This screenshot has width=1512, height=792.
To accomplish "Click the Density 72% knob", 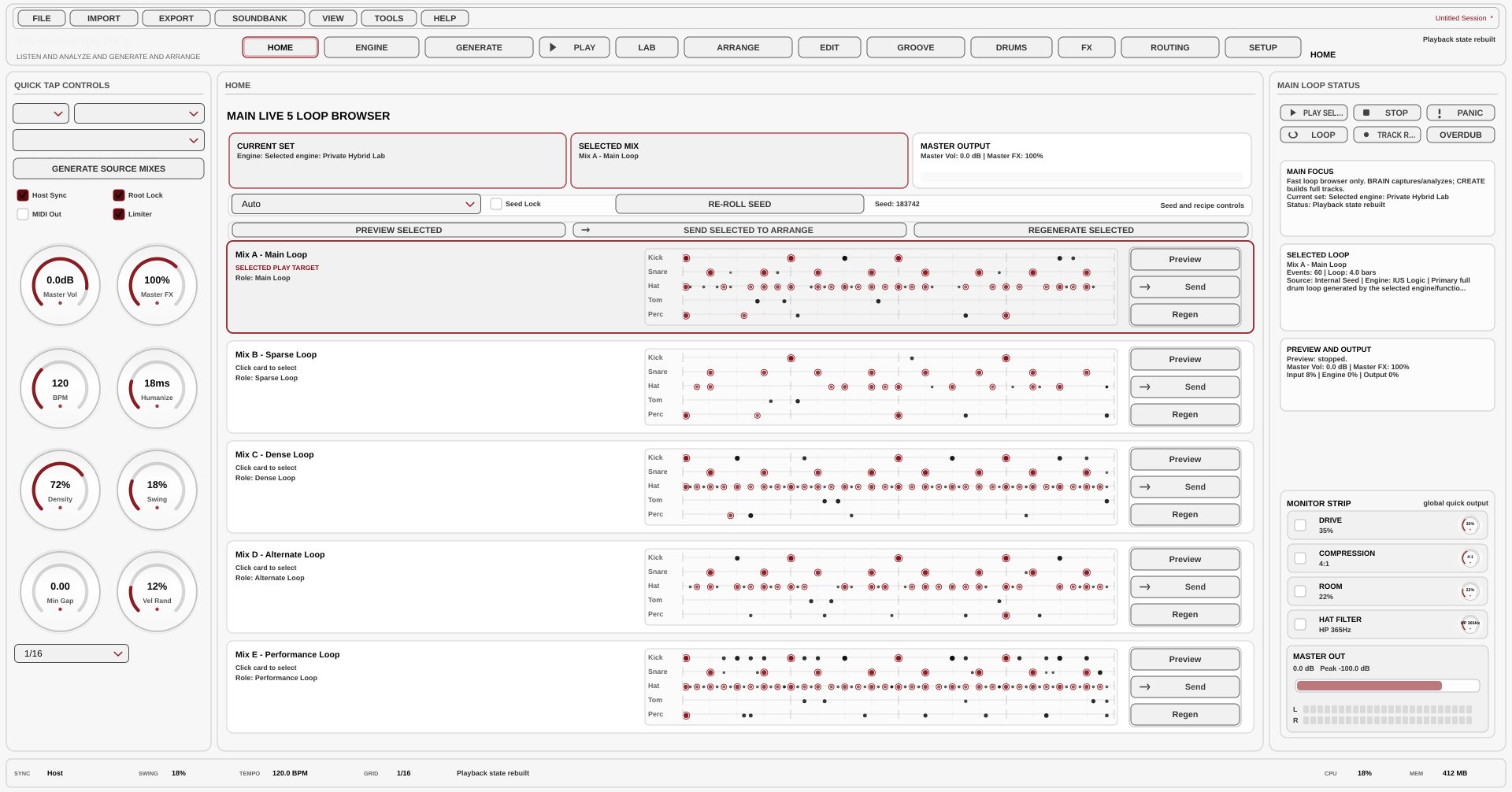I will [x=60, y=490].
